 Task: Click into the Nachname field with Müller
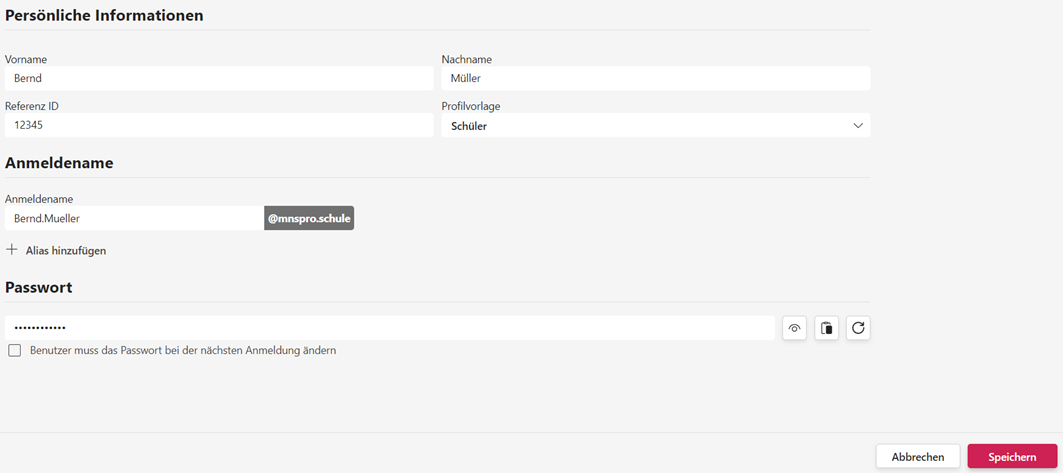tap(655, 78)
